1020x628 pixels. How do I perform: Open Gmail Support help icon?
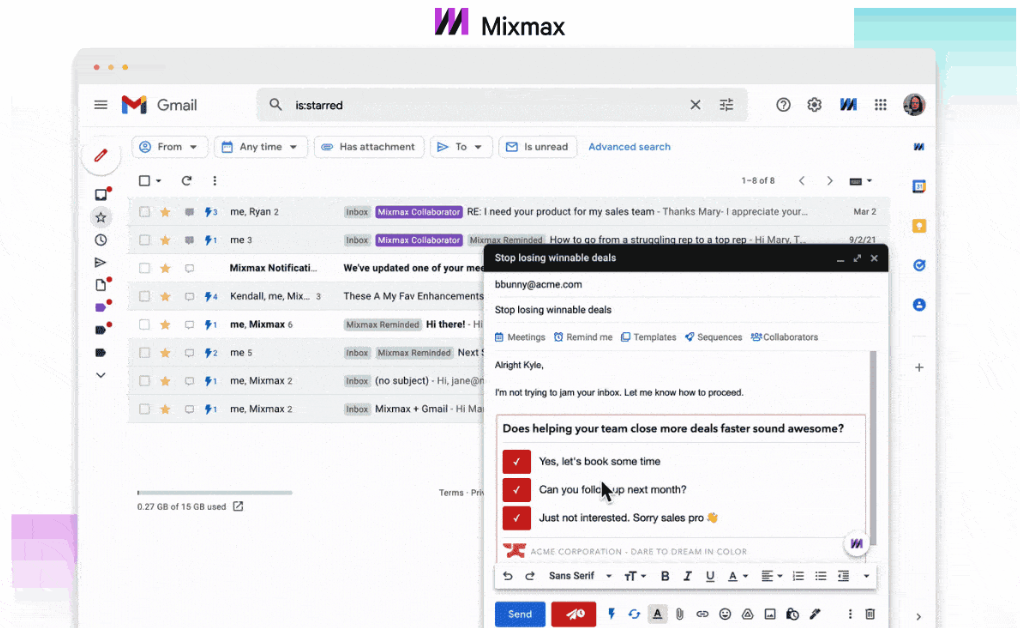tap(783, 105)
